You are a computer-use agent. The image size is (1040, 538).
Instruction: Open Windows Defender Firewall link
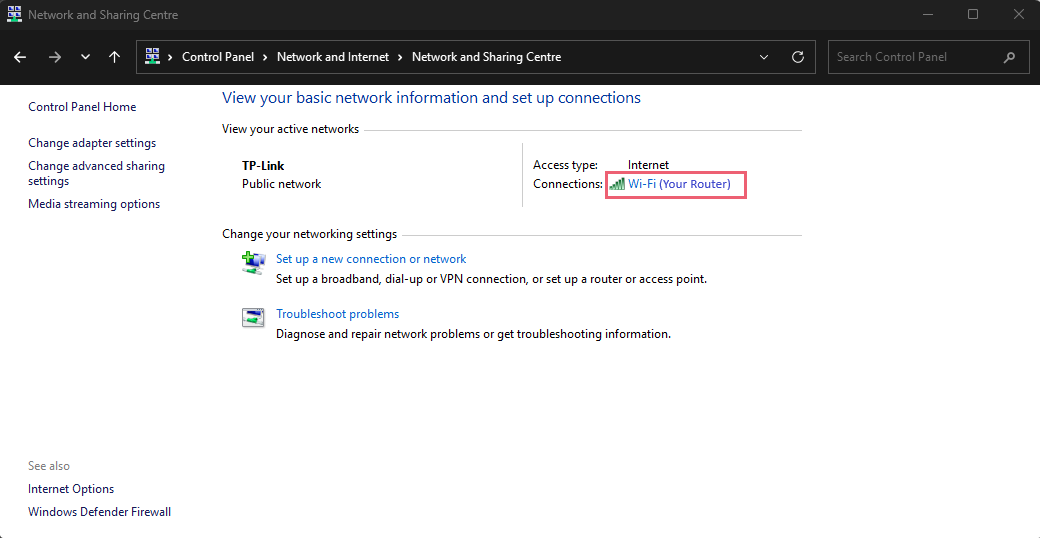click(99, 512)
